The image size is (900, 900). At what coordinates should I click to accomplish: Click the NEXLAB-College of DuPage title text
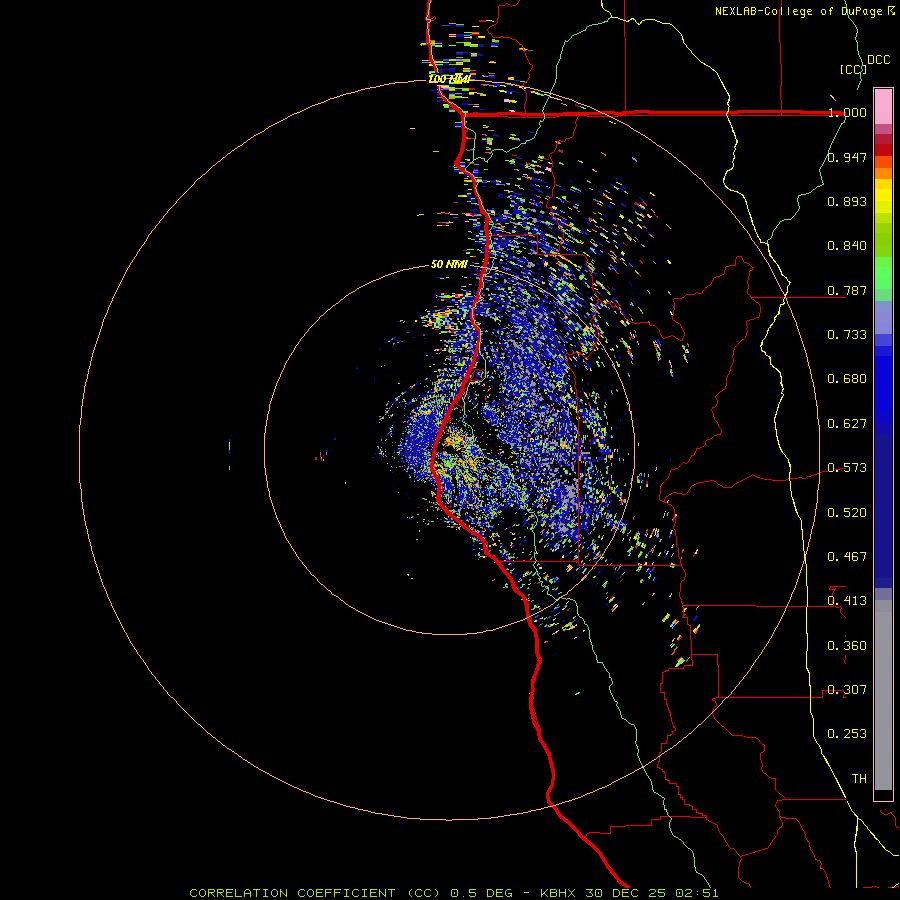804,11
